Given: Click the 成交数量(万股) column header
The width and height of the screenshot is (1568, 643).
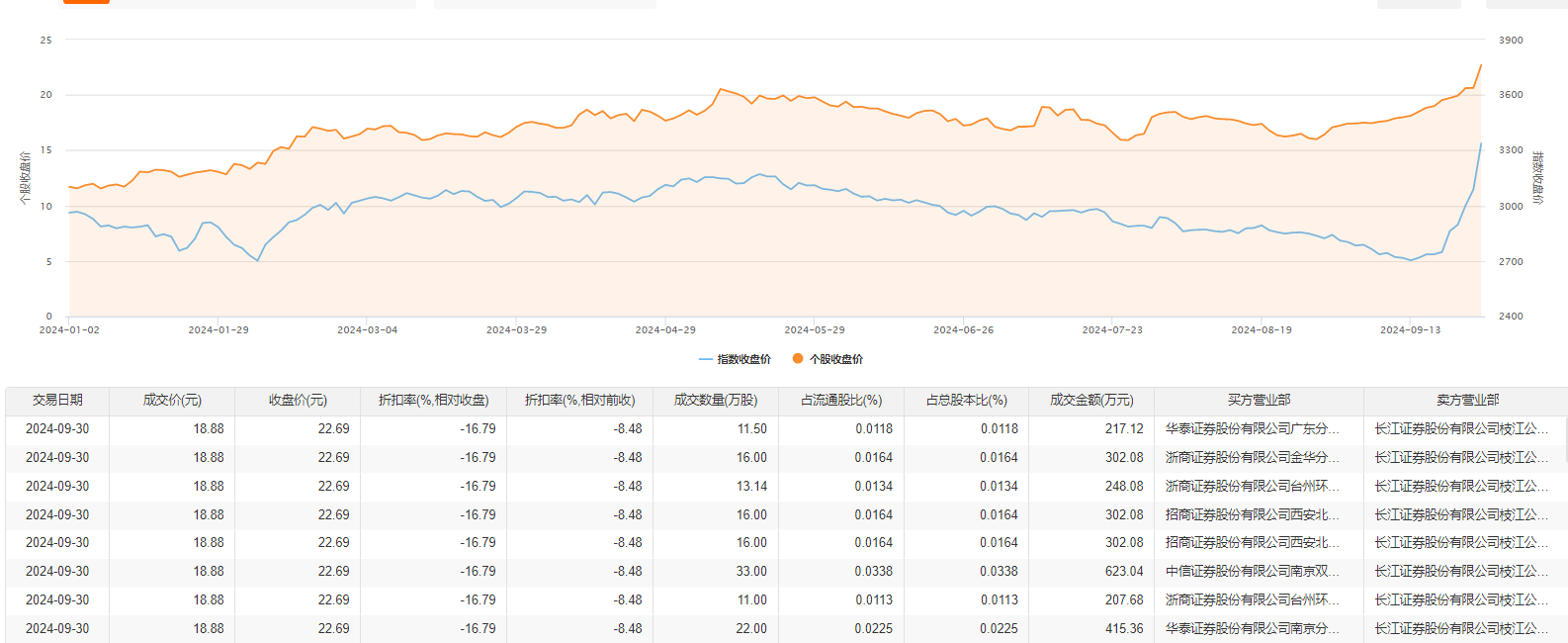Looking at the screenshot, I should click(716, 400).
